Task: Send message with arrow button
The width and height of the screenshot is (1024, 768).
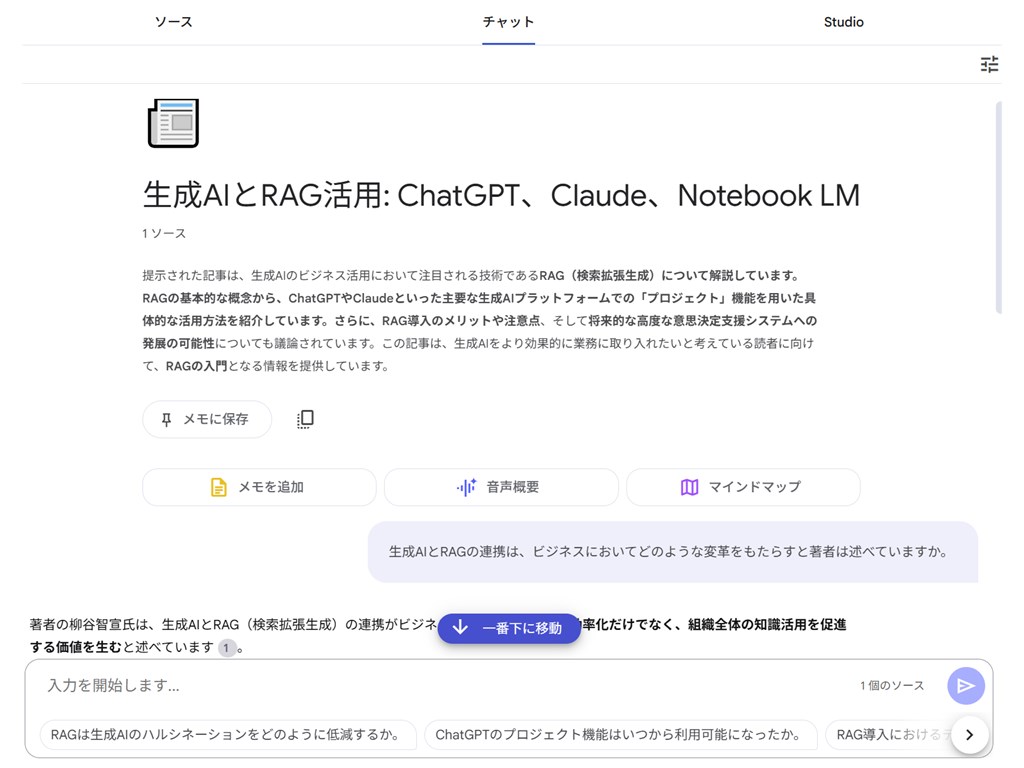Action: (x=966, y=686)
